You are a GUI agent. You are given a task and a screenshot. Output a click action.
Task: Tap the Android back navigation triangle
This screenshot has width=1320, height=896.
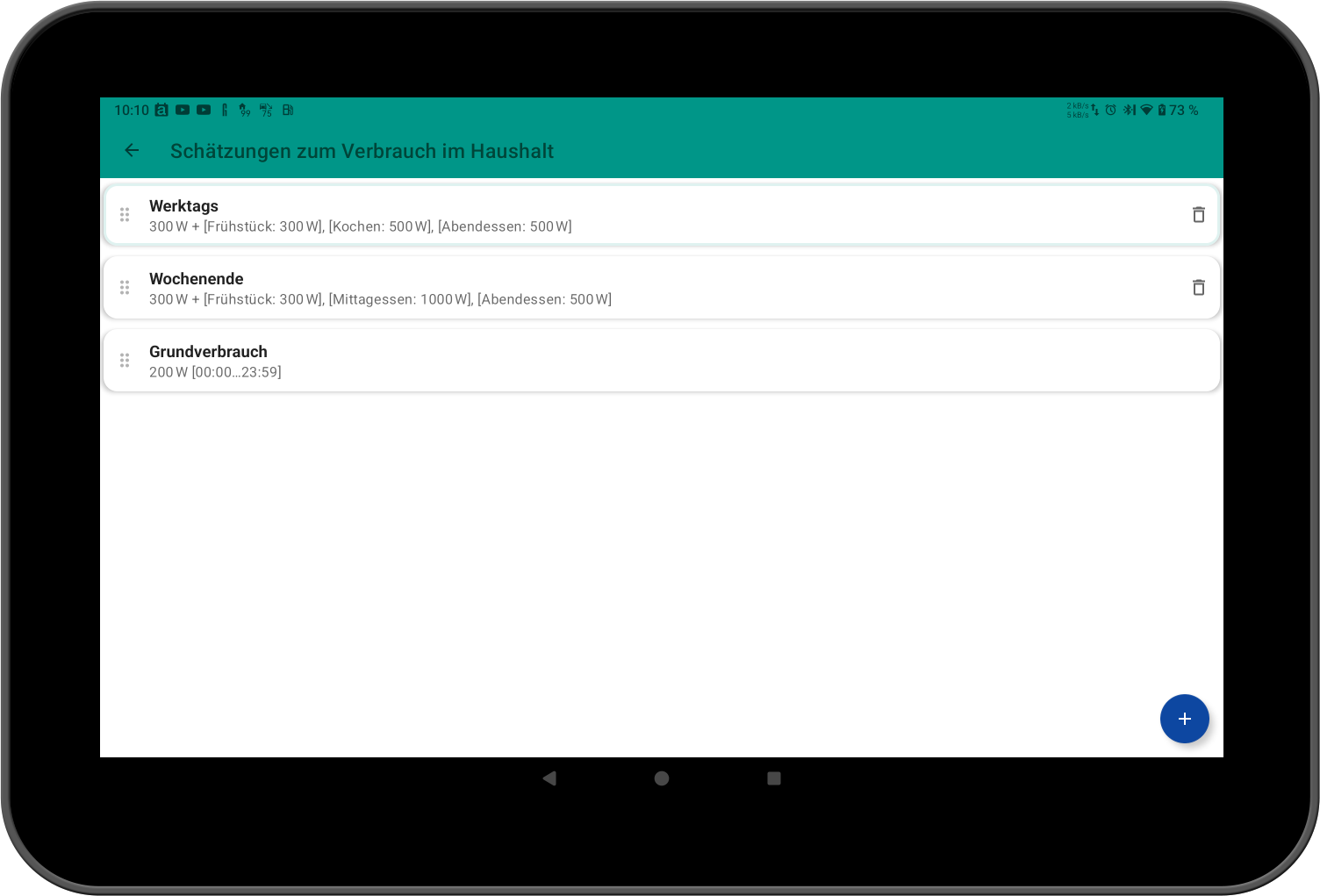549,778
